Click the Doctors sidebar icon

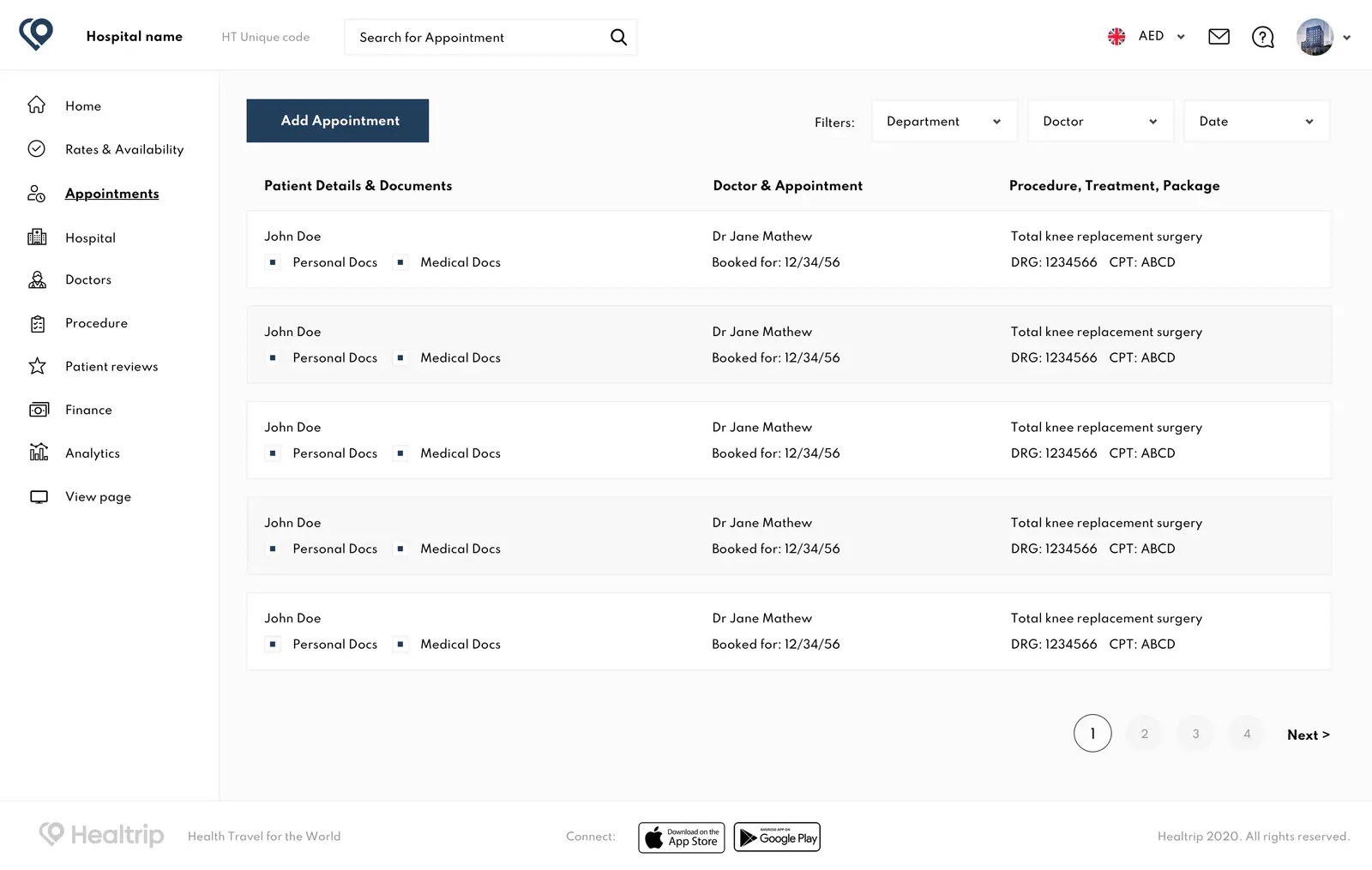click(37, 279)
